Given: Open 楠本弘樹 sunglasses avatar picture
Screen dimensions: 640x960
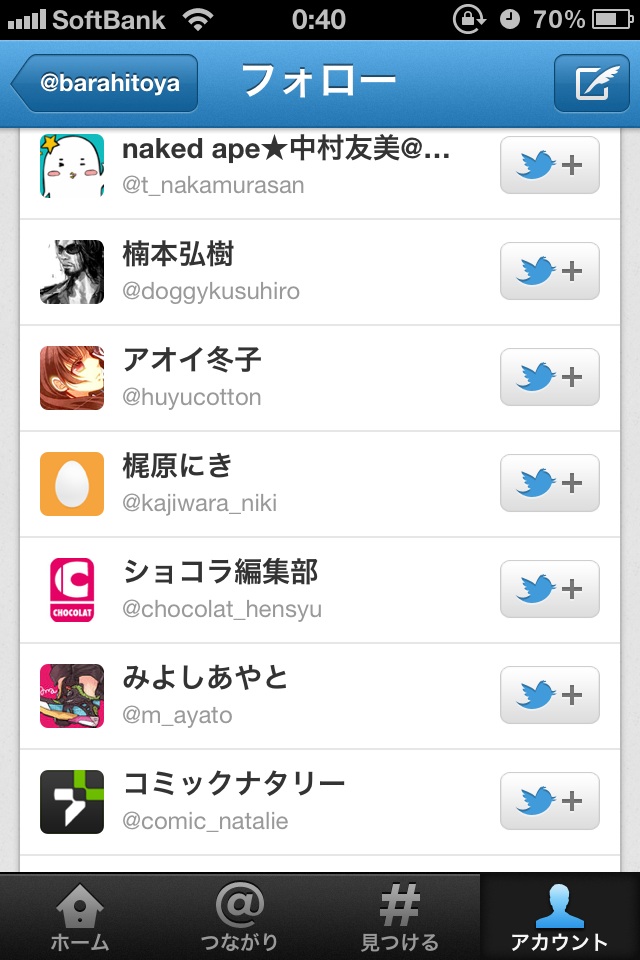Looking at the screenshot, I should point(72,272).
